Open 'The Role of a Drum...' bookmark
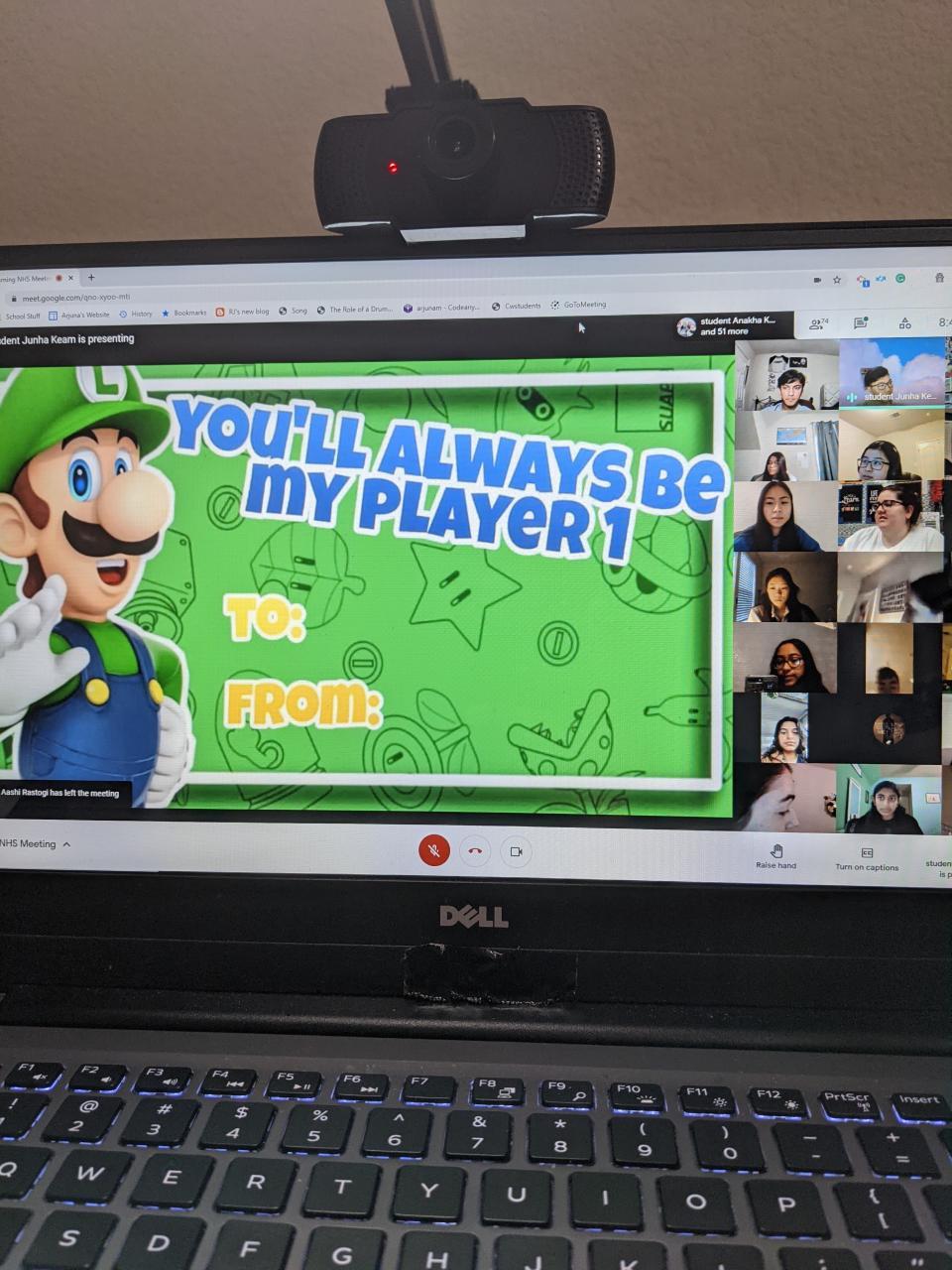Screen dimensions: 952x1270 [355, 310]
